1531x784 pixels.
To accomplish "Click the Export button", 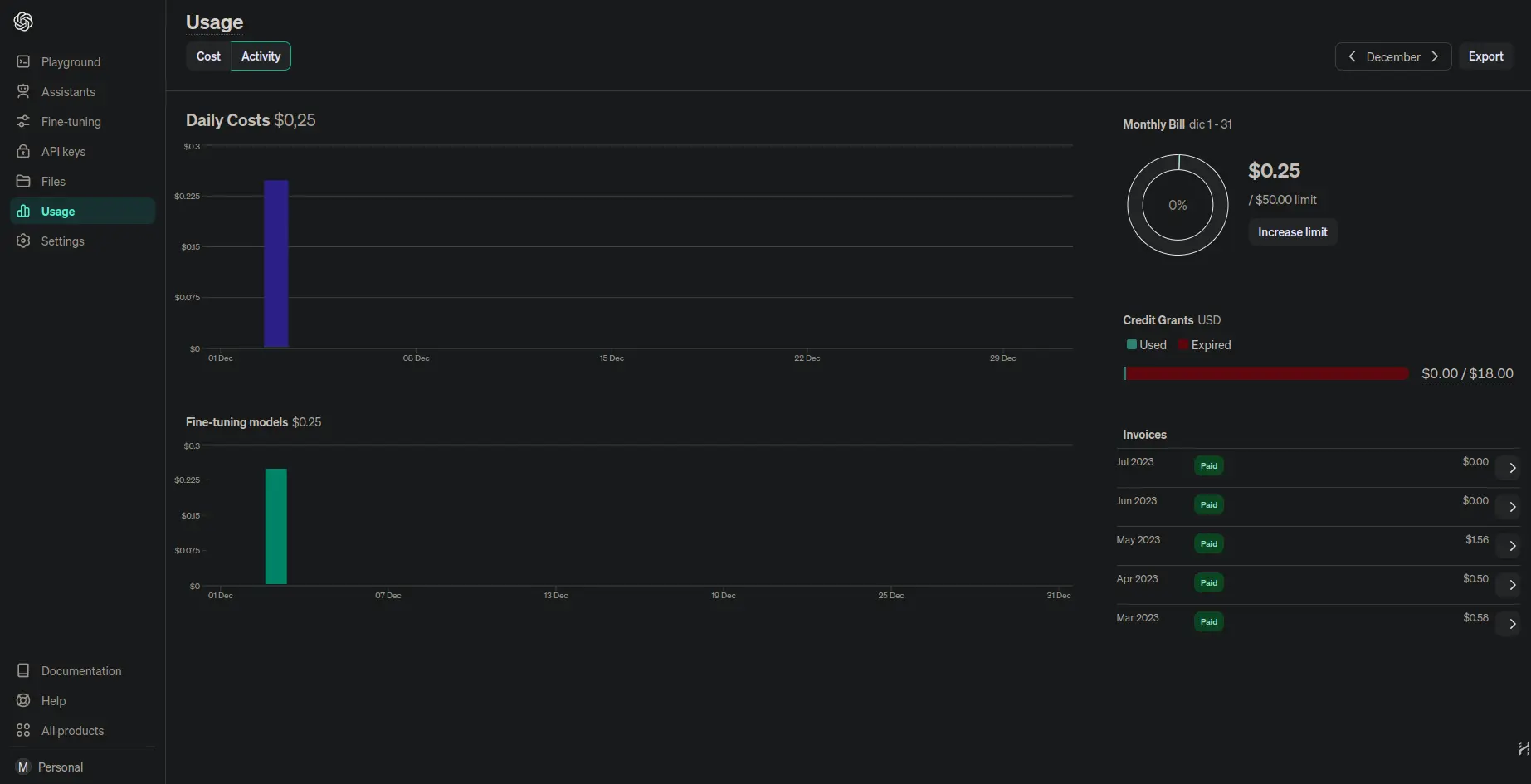I will 1485,56.
